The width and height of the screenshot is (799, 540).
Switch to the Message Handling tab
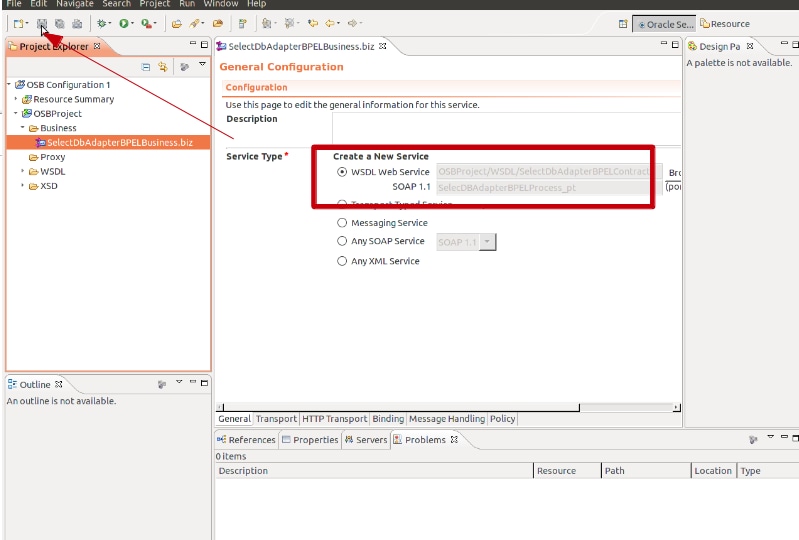pos(447,419)
